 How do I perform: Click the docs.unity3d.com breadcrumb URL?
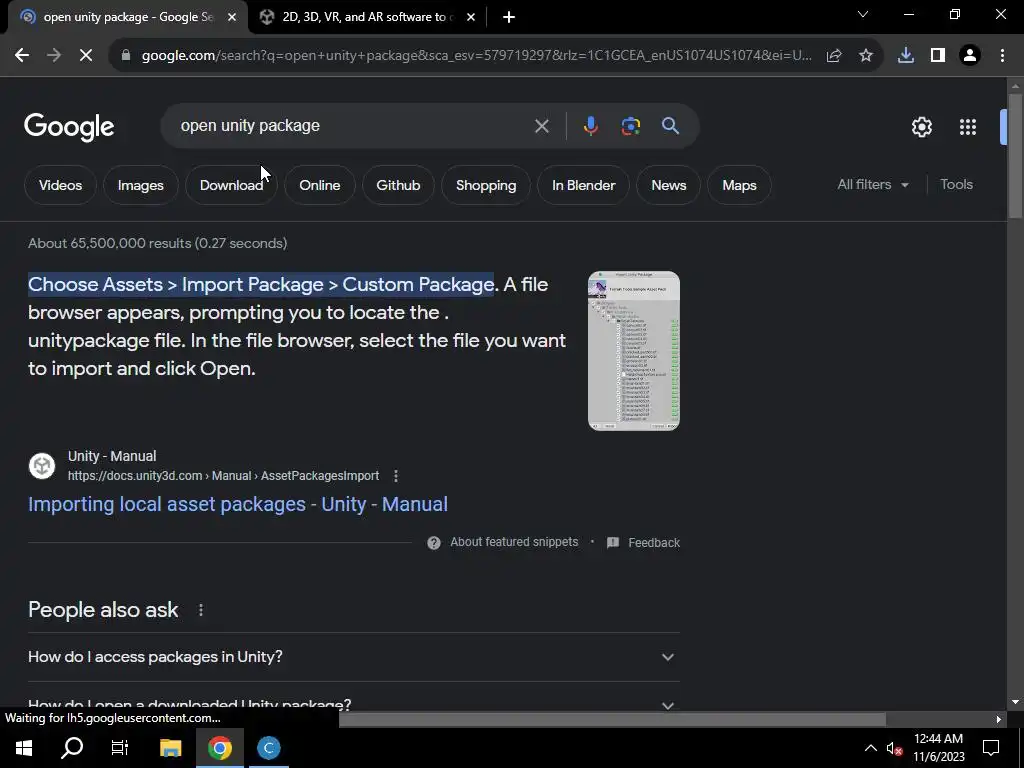pos(223,476)
